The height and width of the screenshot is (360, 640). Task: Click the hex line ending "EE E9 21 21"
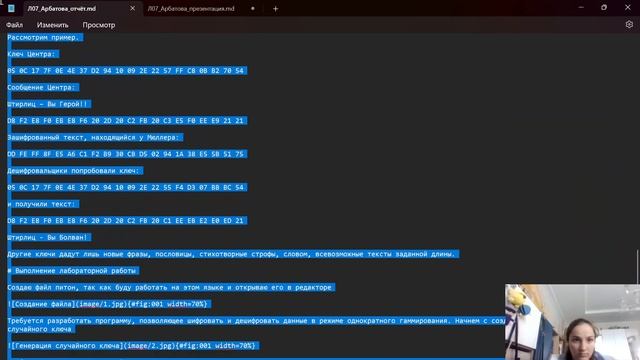tap(126, 121)
